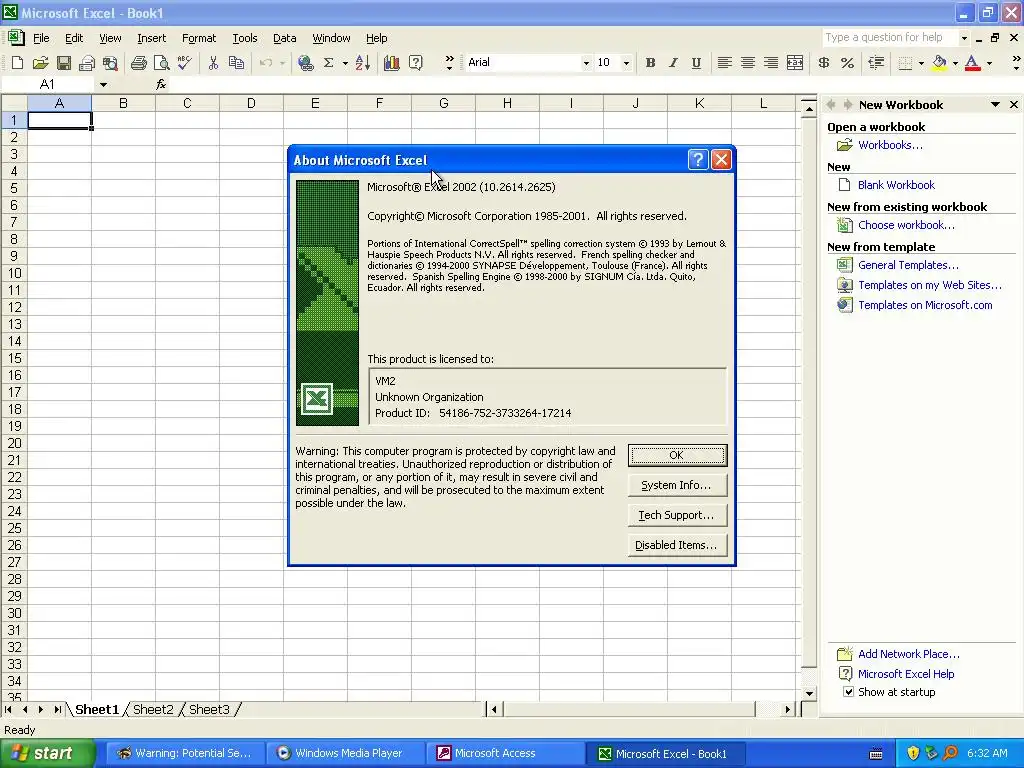
Task: Click the General Templates link
Action: pos(908,265)
